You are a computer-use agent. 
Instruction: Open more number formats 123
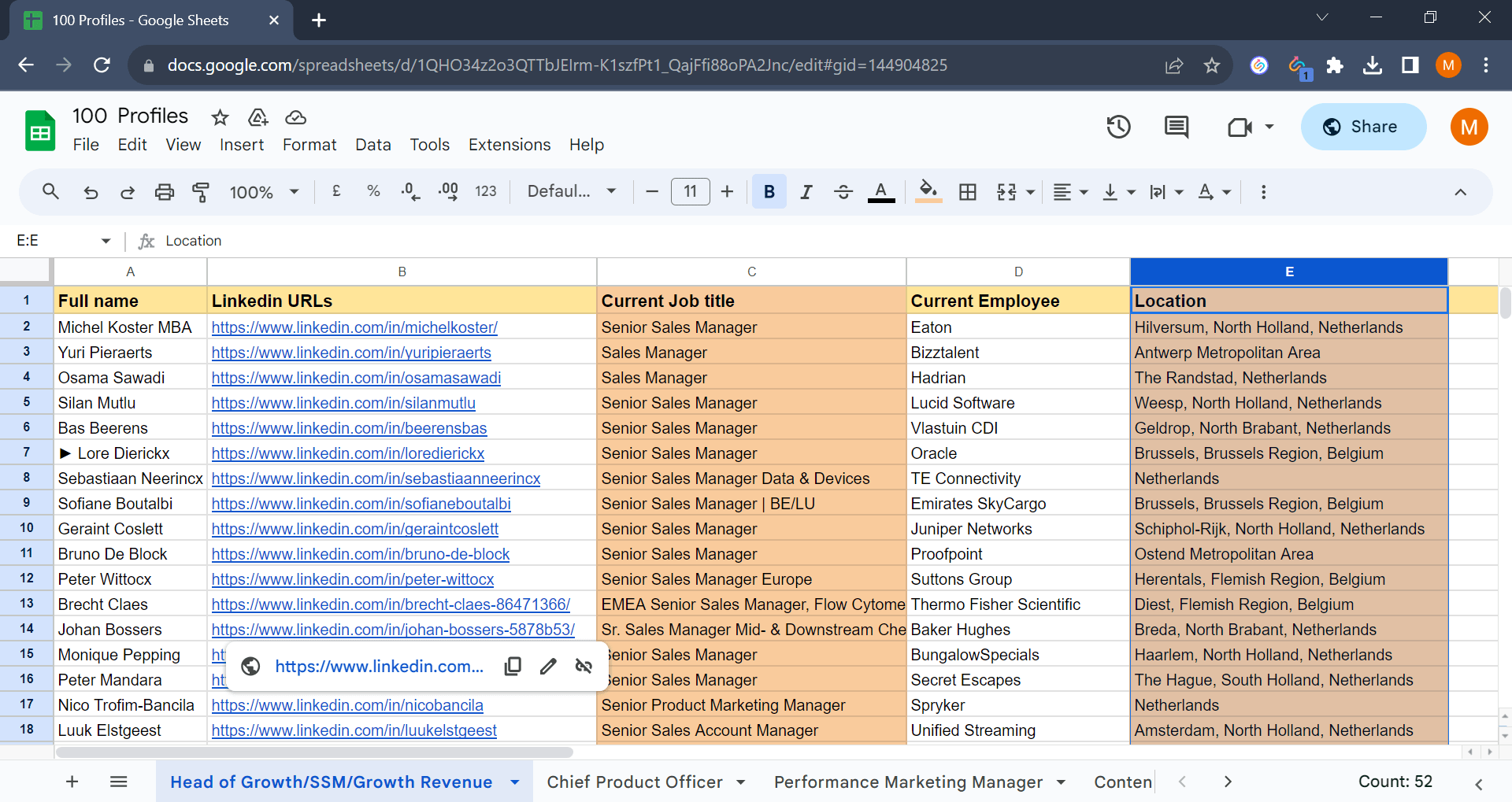point(486,191)
